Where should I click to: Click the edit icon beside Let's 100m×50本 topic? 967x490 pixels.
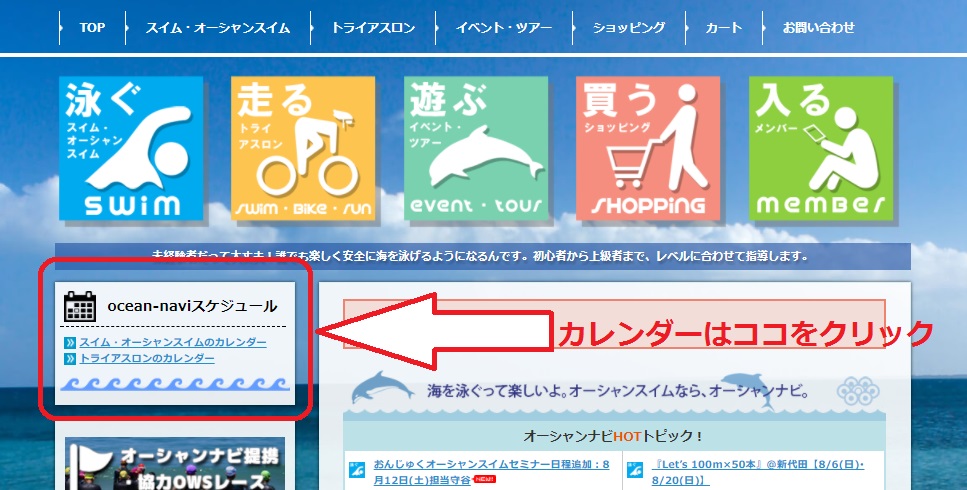[634, 468]
